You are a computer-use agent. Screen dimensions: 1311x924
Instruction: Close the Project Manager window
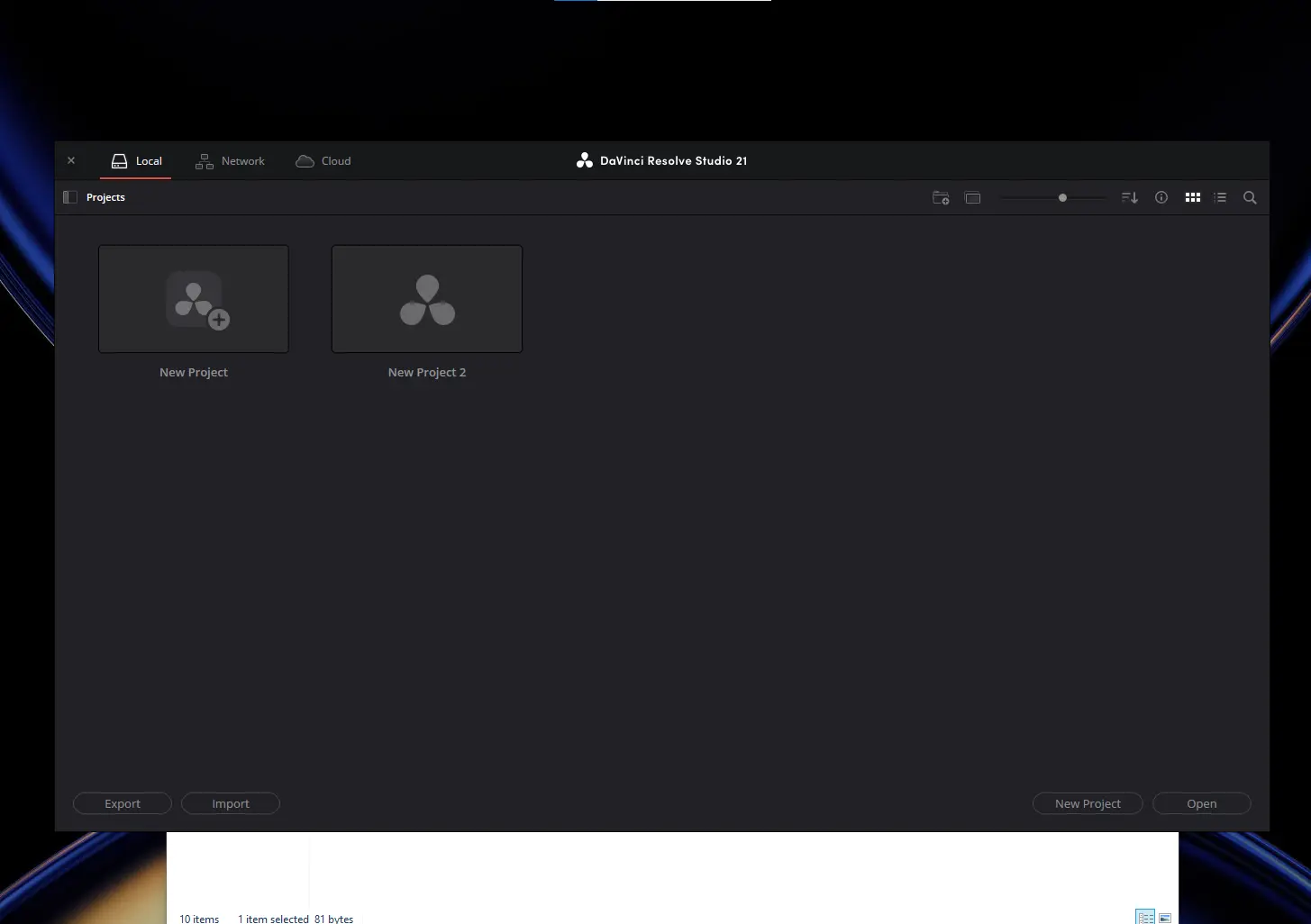click(x=71, y=160)
